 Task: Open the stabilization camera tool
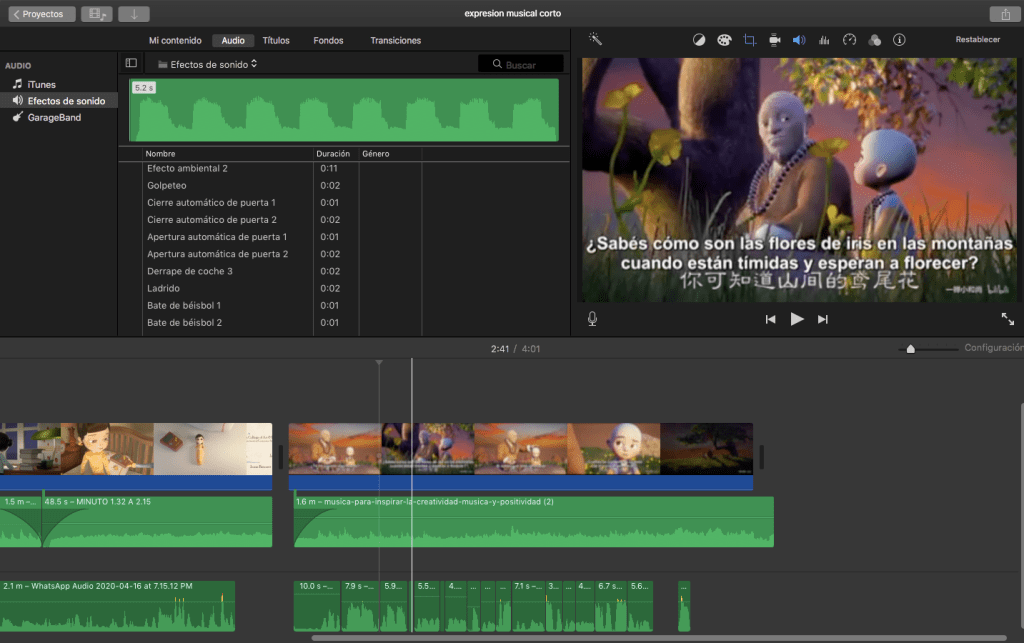click(x=774, y=40)
